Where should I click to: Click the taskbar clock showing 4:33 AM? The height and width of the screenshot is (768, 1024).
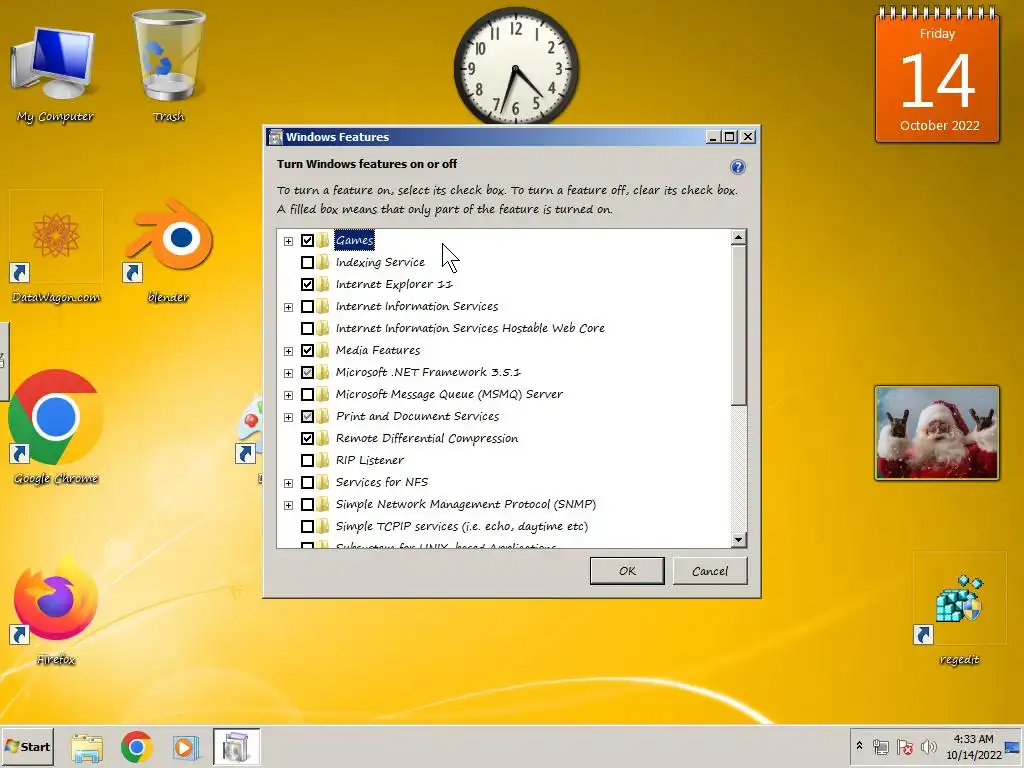pos(973,746)
